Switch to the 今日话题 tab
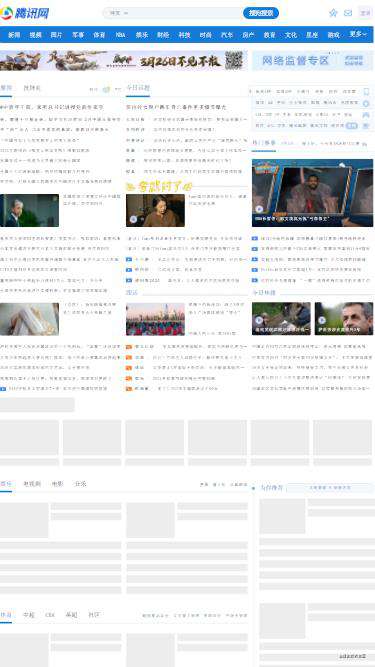 (138, 88)
